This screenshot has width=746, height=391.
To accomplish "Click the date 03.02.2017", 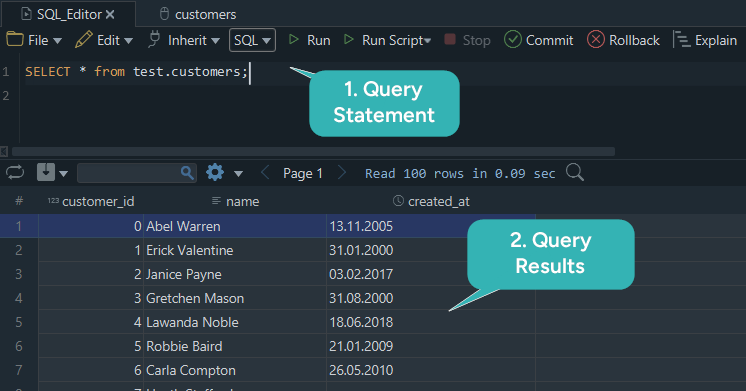I will (x=361, y=274).
